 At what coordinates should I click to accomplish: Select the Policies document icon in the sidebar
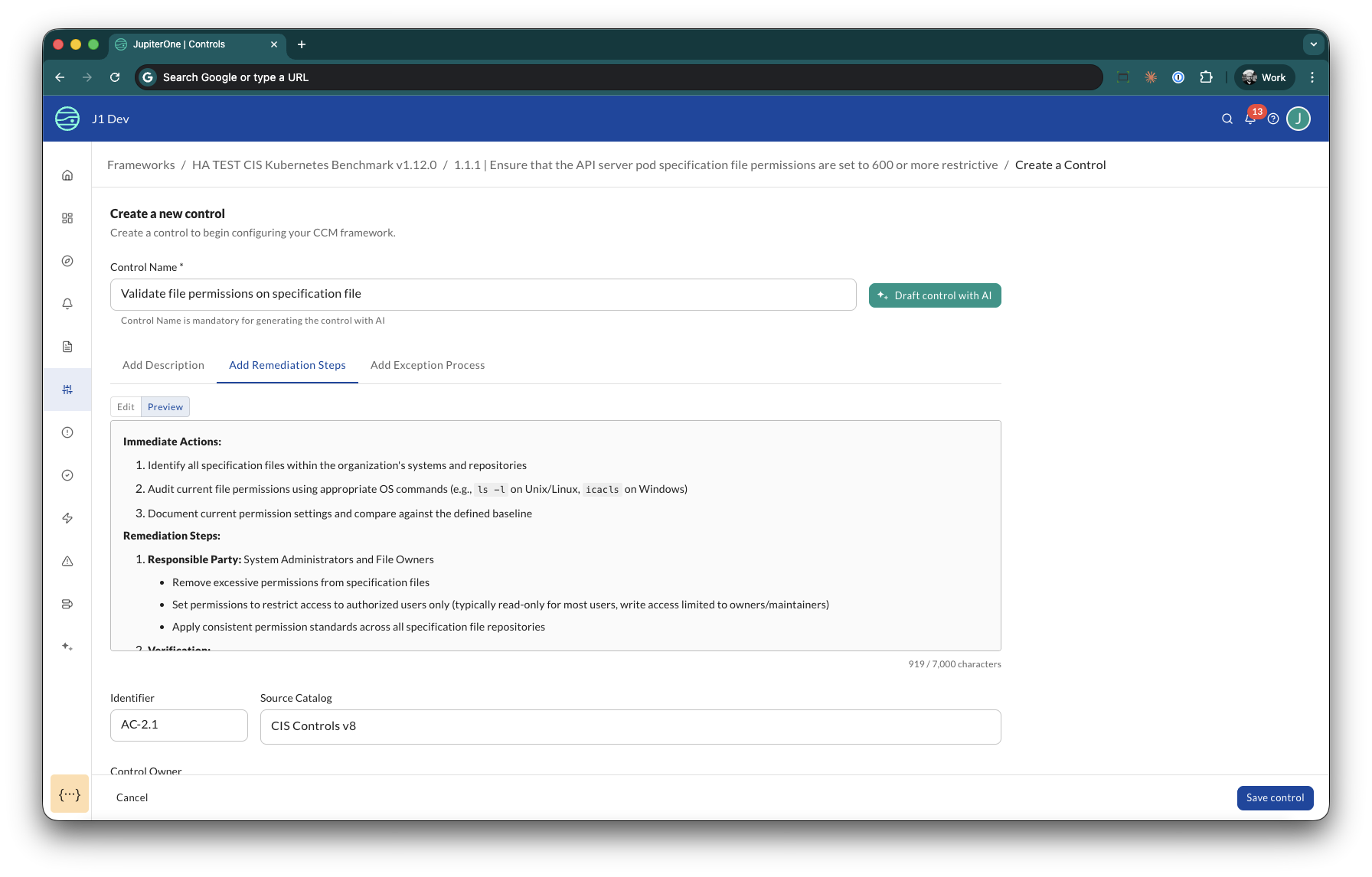pos(67,346)
